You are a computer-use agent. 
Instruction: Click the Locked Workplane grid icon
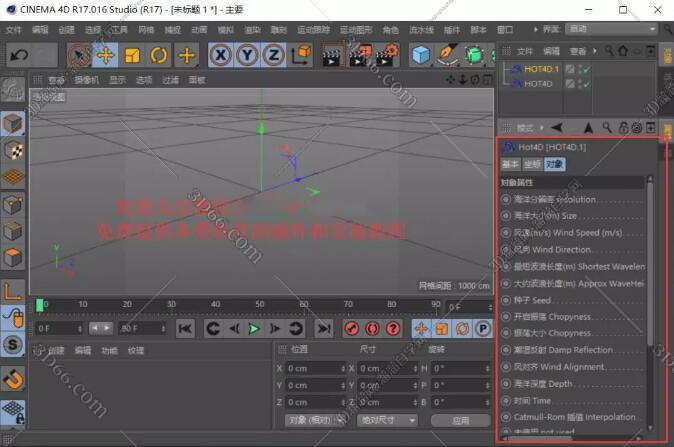(x=13, y=411)
